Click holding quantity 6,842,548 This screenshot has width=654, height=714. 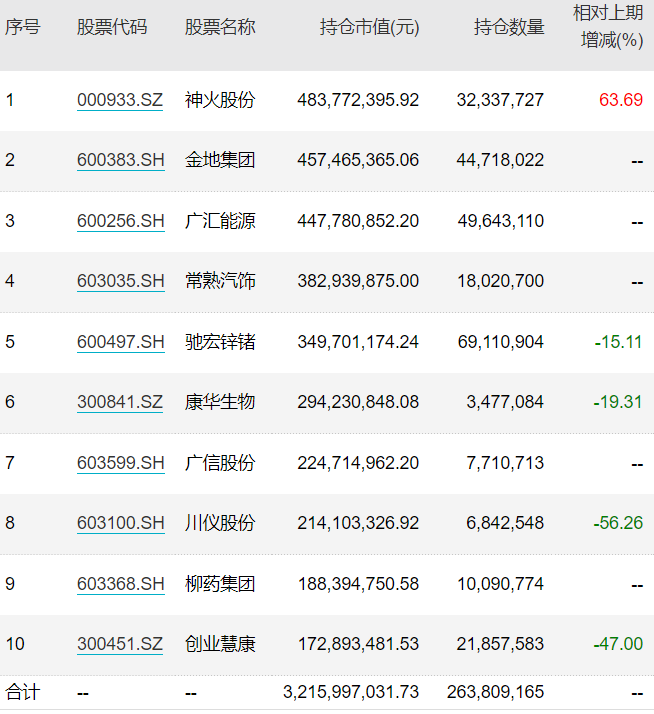click(x=505, y=523)
